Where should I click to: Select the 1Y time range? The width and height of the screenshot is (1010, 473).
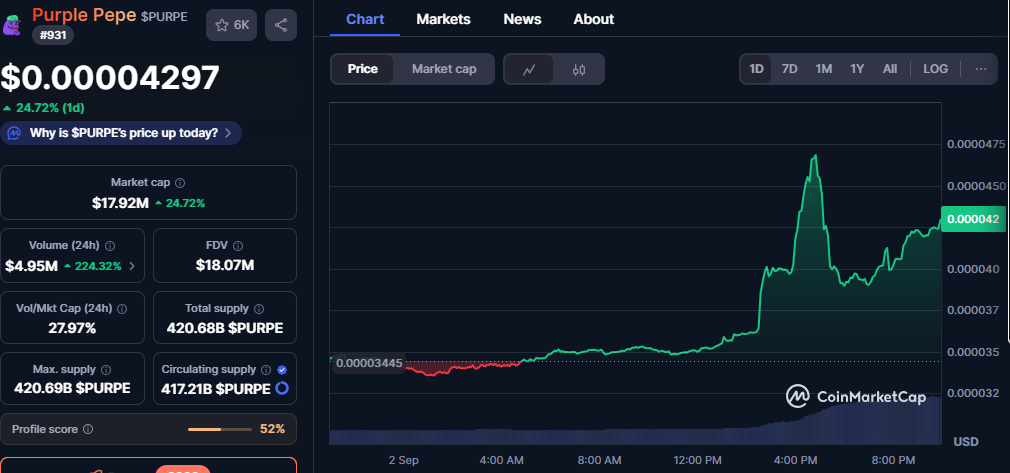coord(857,69)
